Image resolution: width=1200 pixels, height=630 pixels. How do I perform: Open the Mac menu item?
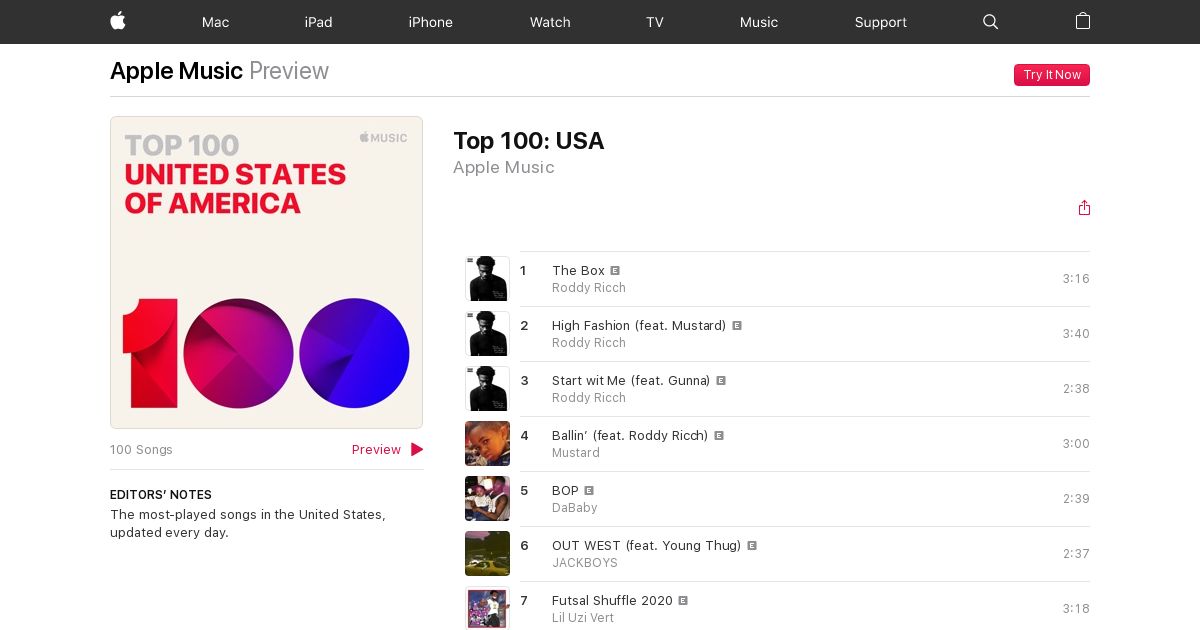(215, 22)
